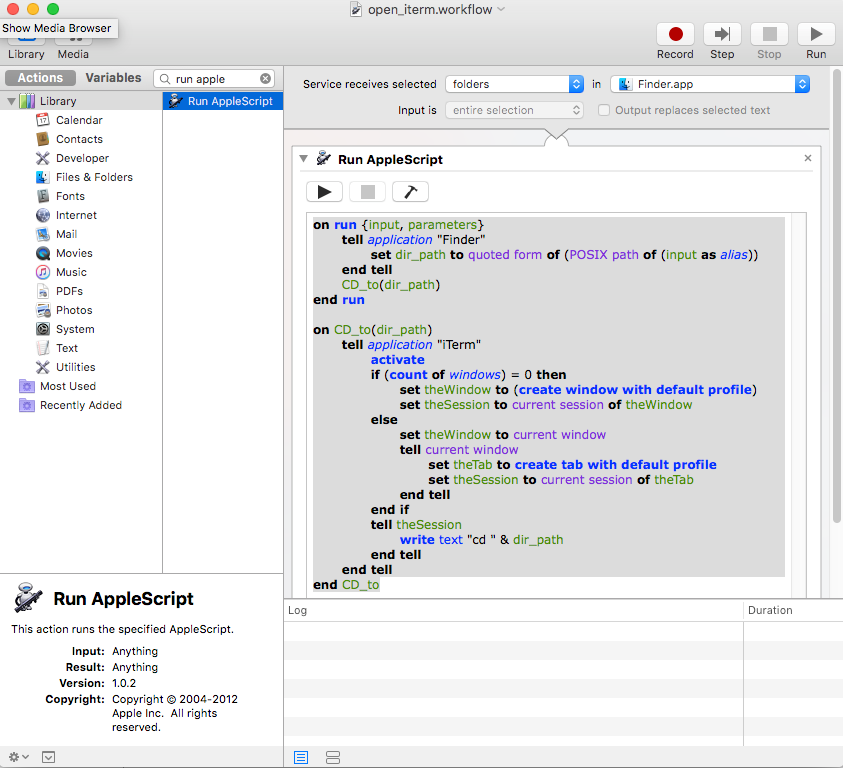Image resolution: width=843 pixels, height=768 pixels.
Task: Switch to the Variables tab
Action: [113, 78]
